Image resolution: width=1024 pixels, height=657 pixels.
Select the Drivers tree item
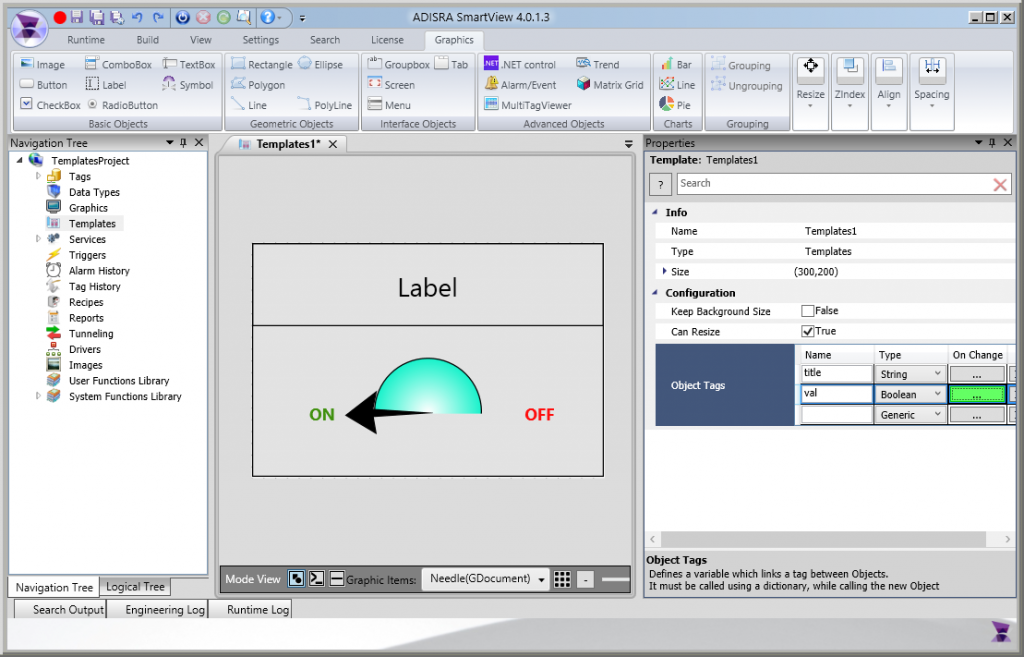tap(85, 349)
